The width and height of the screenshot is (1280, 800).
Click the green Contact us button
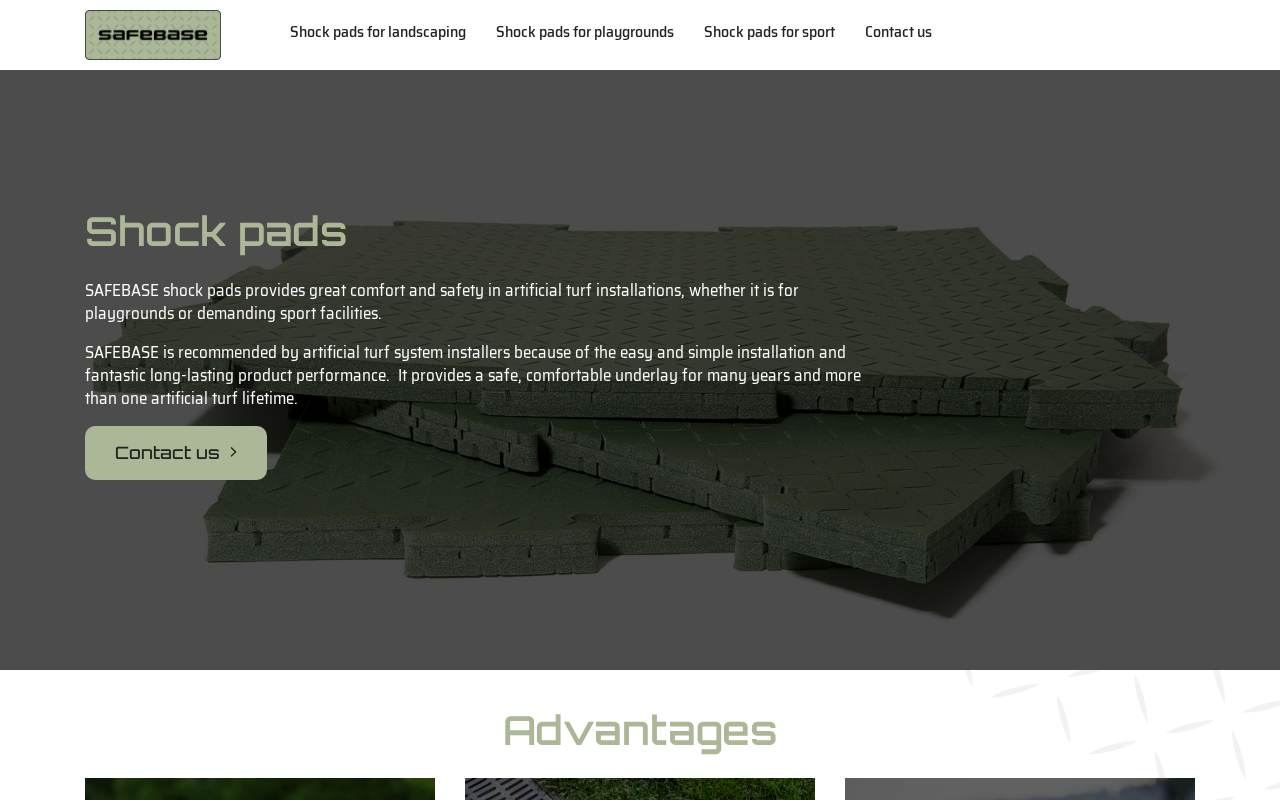click(x=176, y=453)
